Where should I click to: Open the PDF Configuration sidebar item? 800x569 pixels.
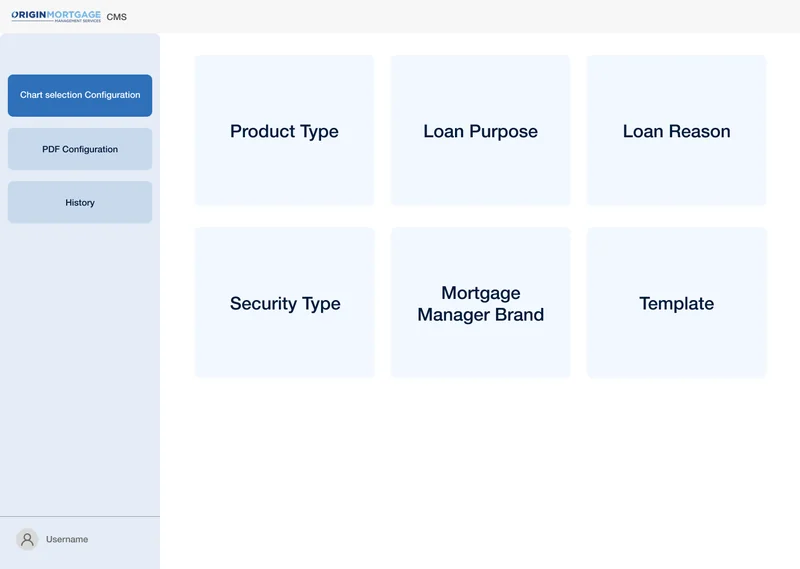click(x=80, y=149)
